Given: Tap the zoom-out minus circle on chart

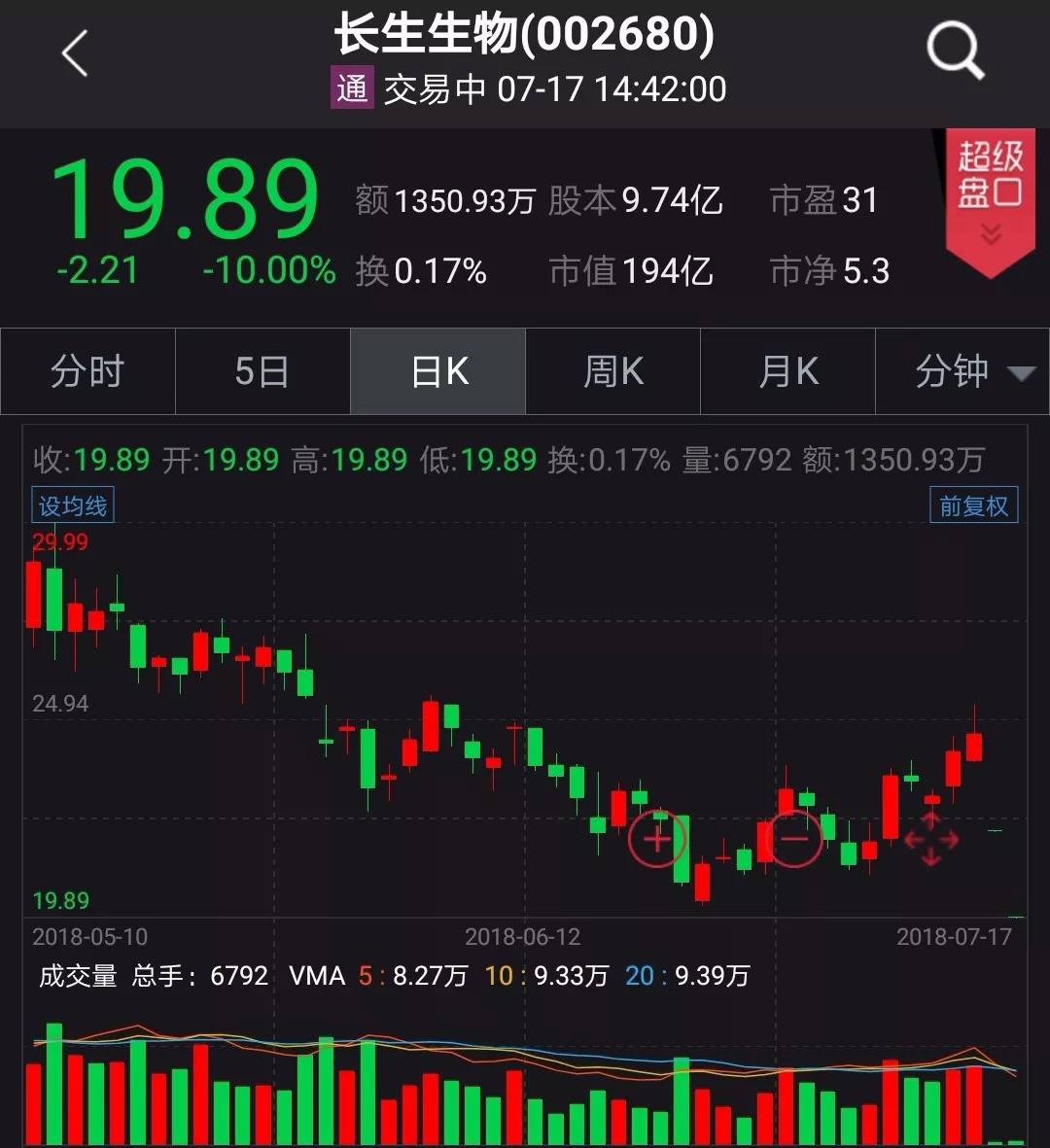Looking at the screenshot, I should coord(794,838).
